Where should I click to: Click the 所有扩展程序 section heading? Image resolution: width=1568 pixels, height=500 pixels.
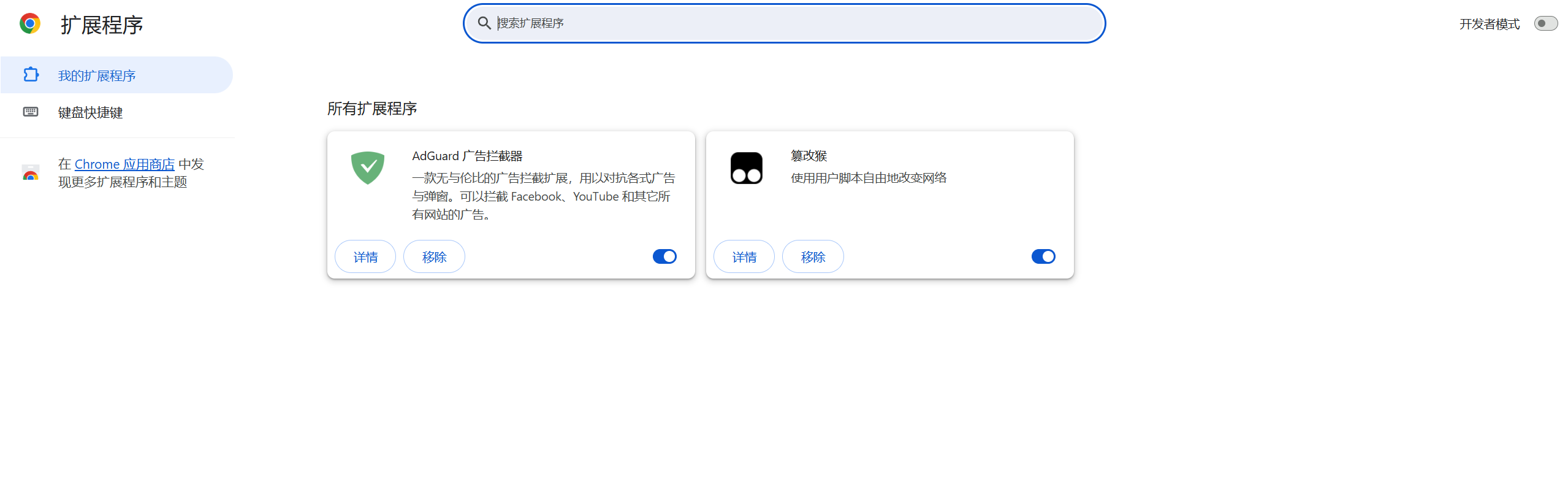click(371, 109)
